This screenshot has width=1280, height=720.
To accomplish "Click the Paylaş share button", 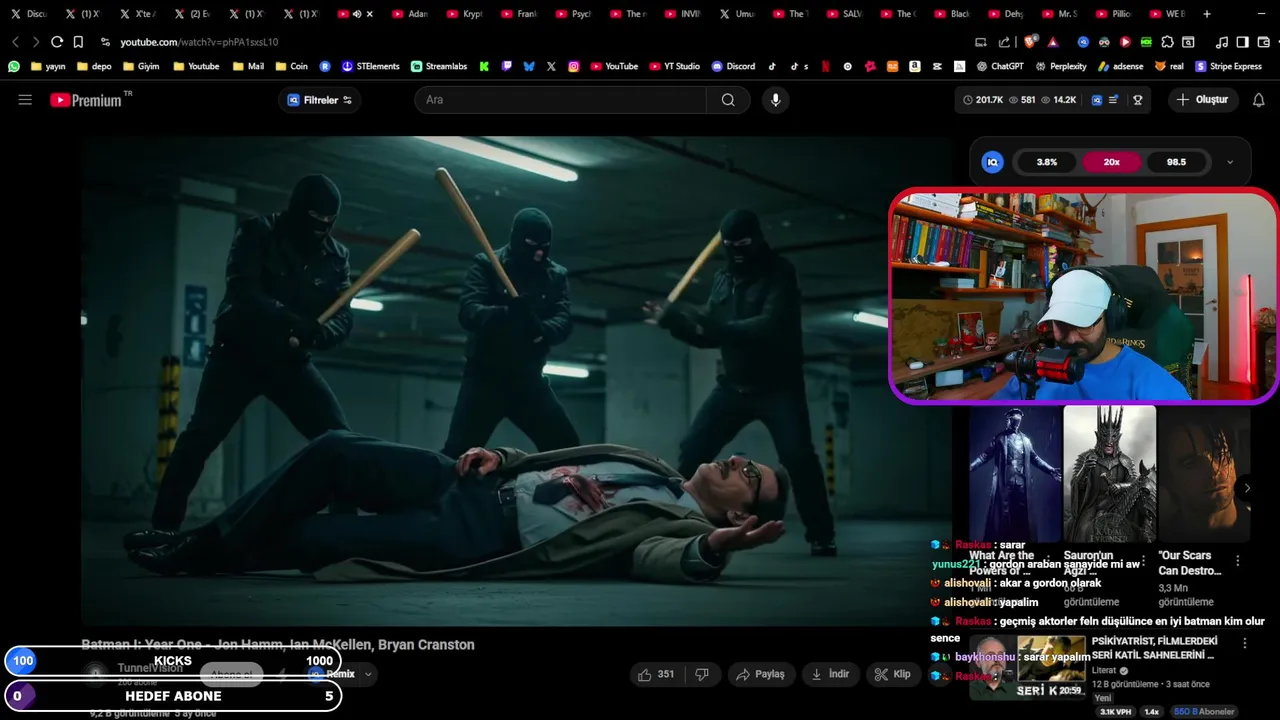I will (x=760, y=674).
